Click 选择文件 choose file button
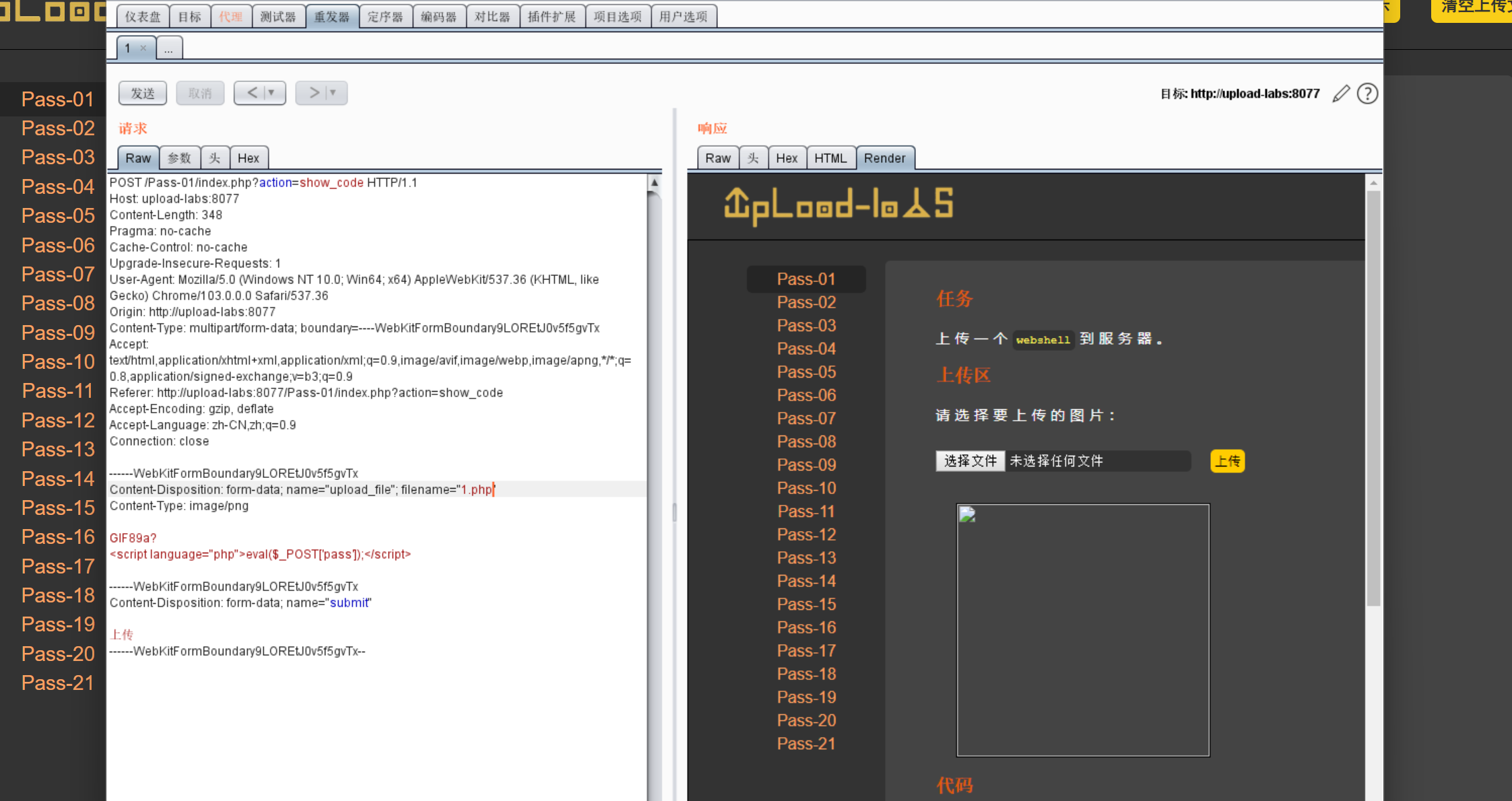Screen dimensions: 1512x801 tap(971, 461)
